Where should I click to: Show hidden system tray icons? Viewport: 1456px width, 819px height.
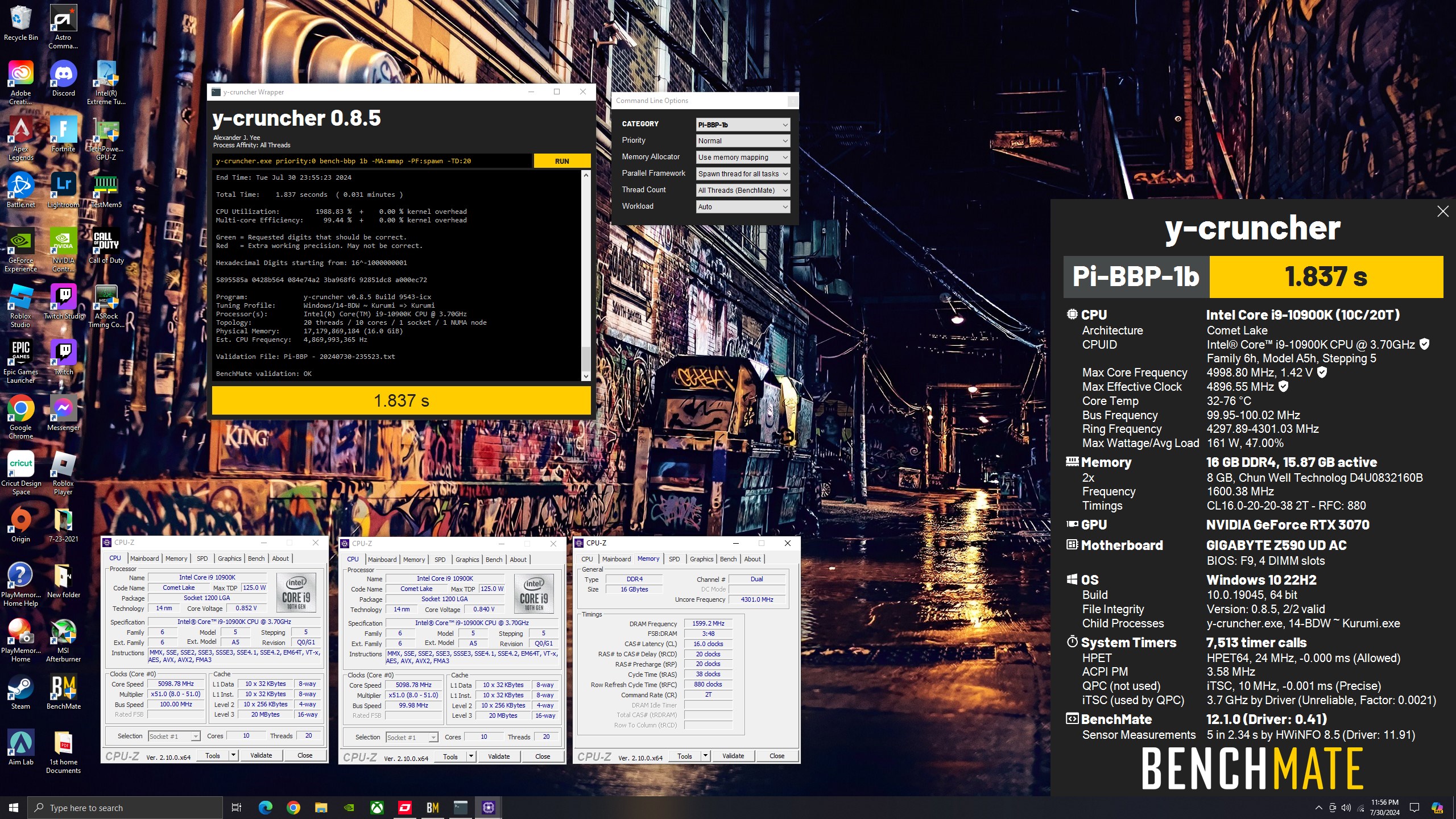(x=1318, y=808)
